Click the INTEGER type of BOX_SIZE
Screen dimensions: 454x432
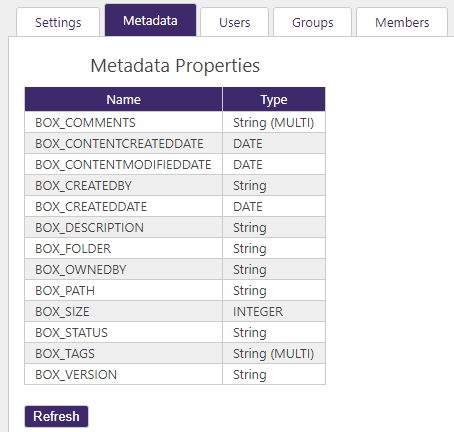pos(258,312)
